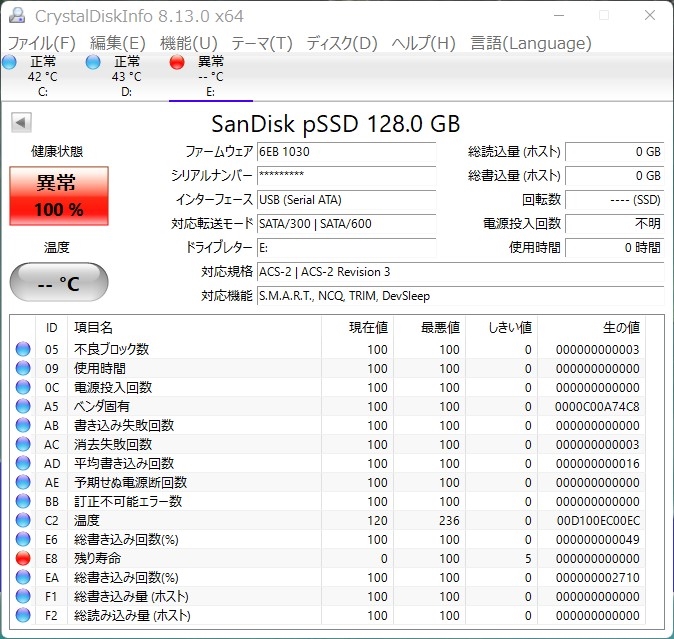Click status circle for ID AE 予期せぬ電源断回数

click(23, 482)
